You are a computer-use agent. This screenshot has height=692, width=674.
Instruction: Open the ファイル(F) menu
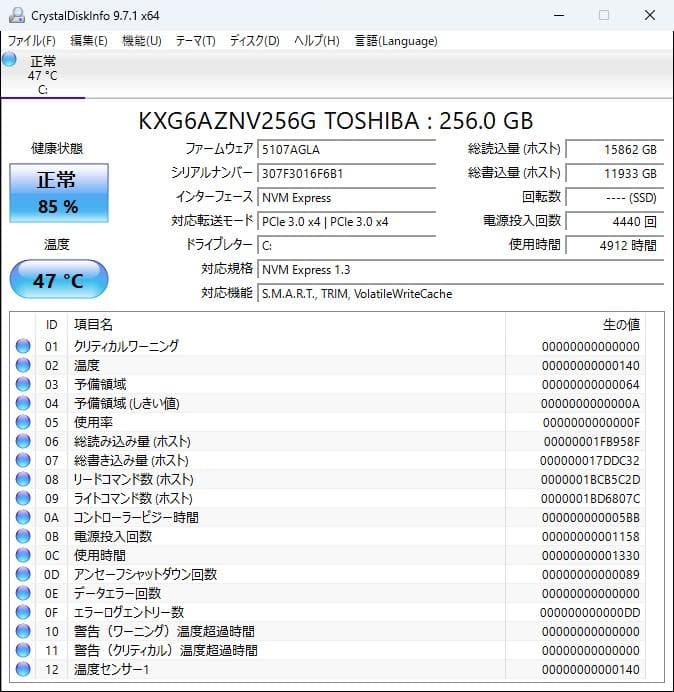(x=32, y=41)
